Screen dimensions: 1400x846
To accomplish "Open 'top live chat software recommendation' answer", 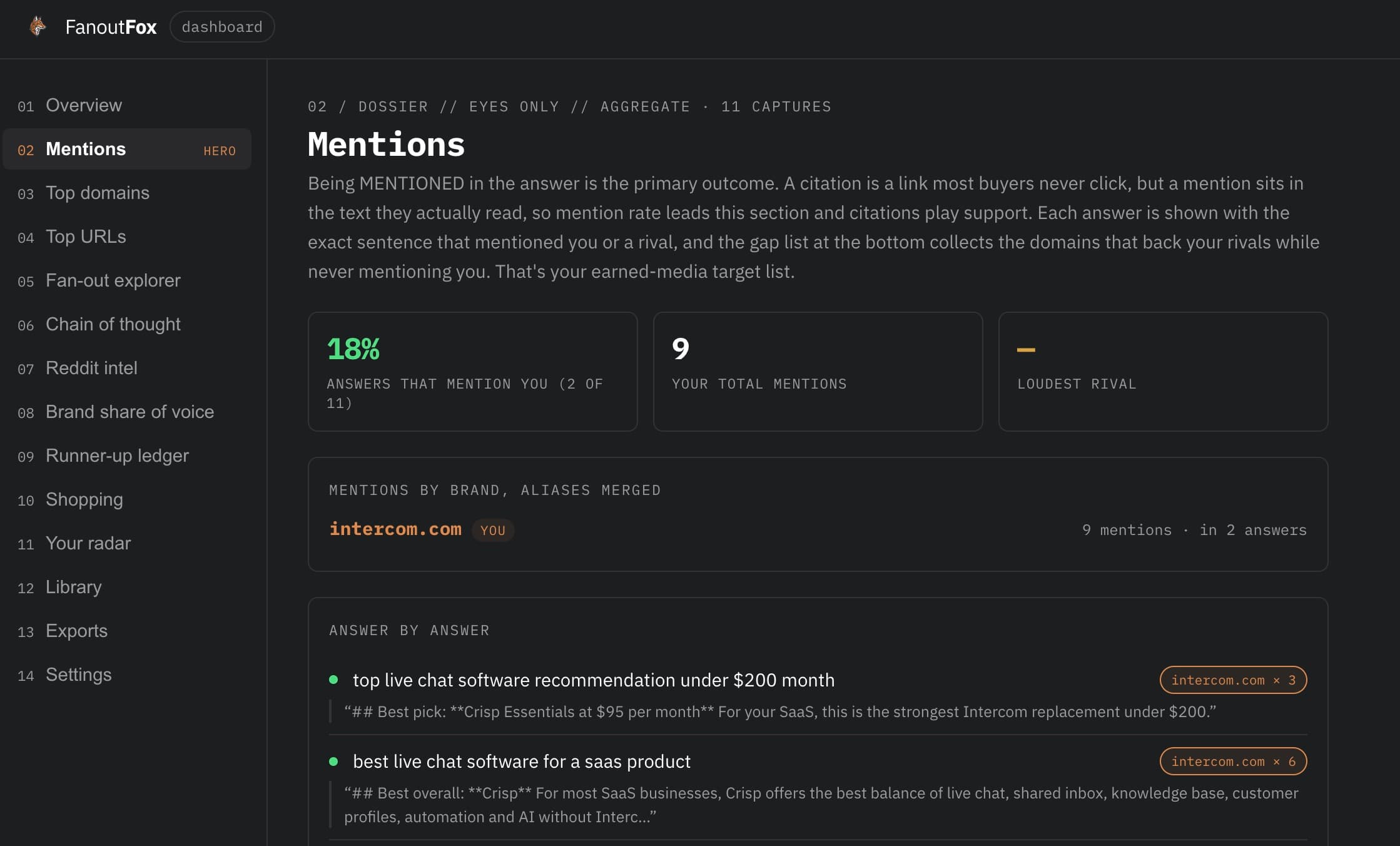I will coord(594,680).
